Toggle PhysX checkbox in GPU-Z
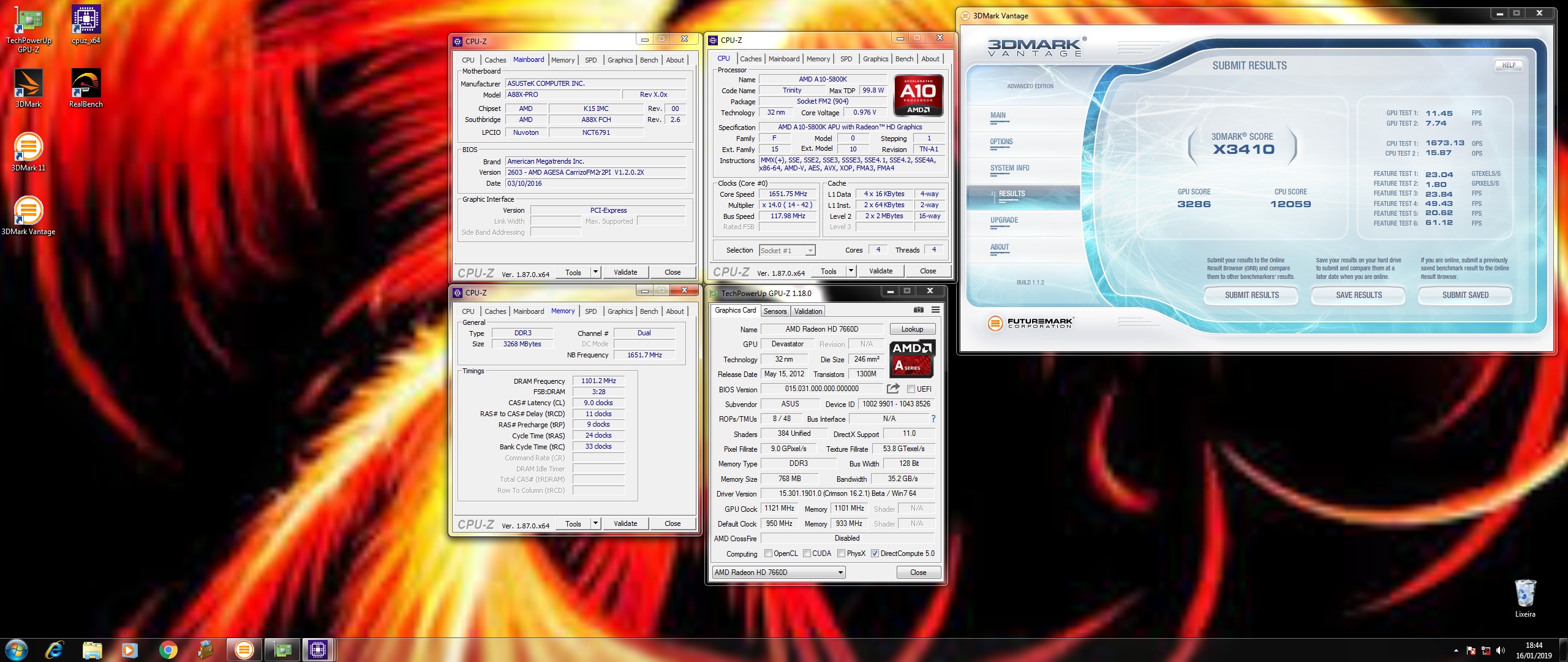 pyautogui.click(x=842, y=554)
